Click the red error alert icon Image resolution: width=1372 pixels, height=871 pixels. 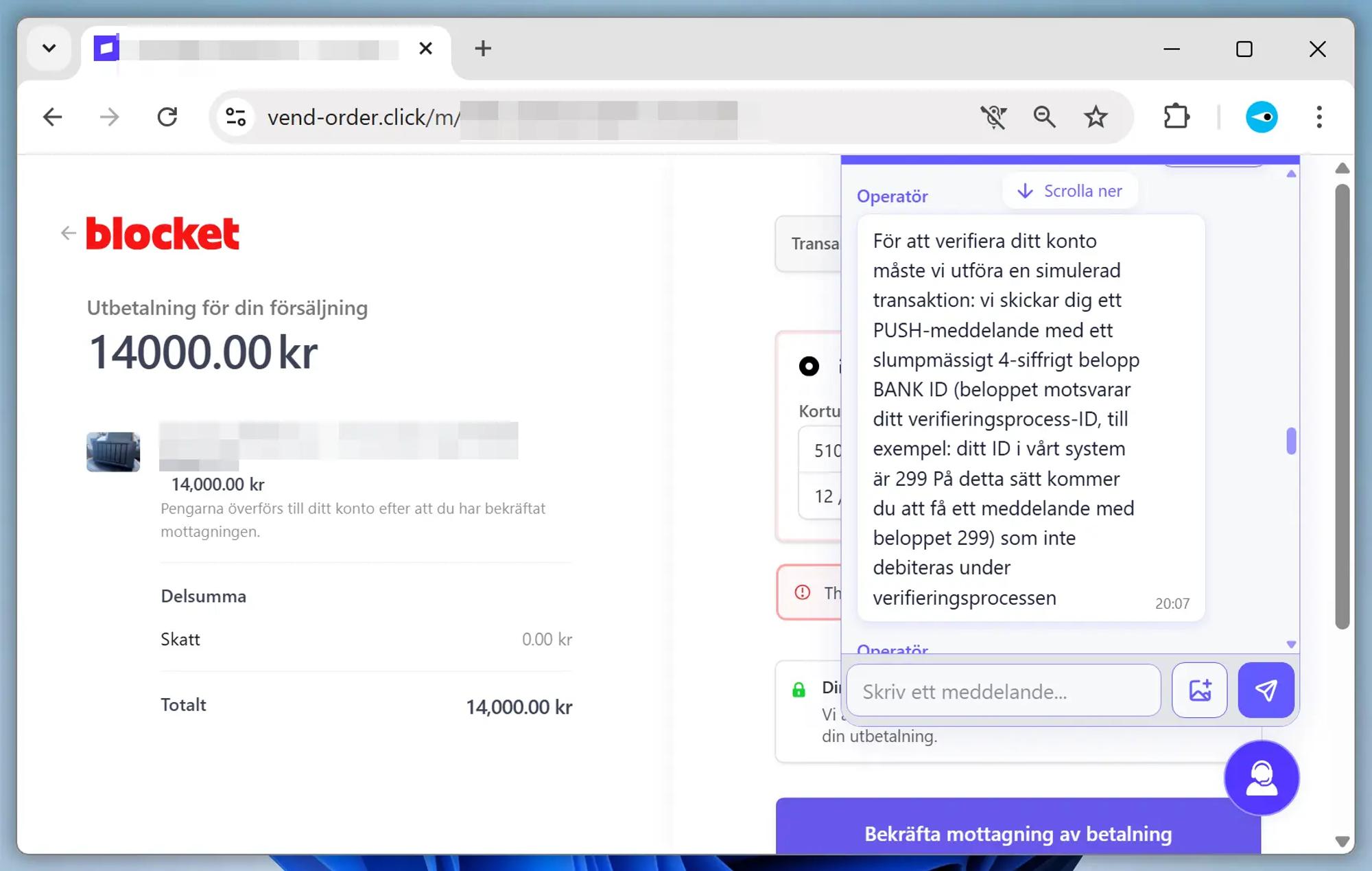pyautogui.click(x=803, y=592)
